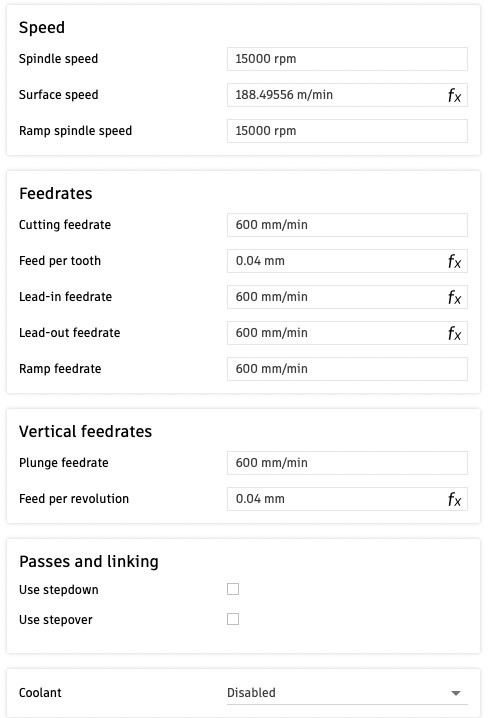488x718 pixels.
Task: Open fx expression for Surface speed
Action: click(x=454, y=95)
